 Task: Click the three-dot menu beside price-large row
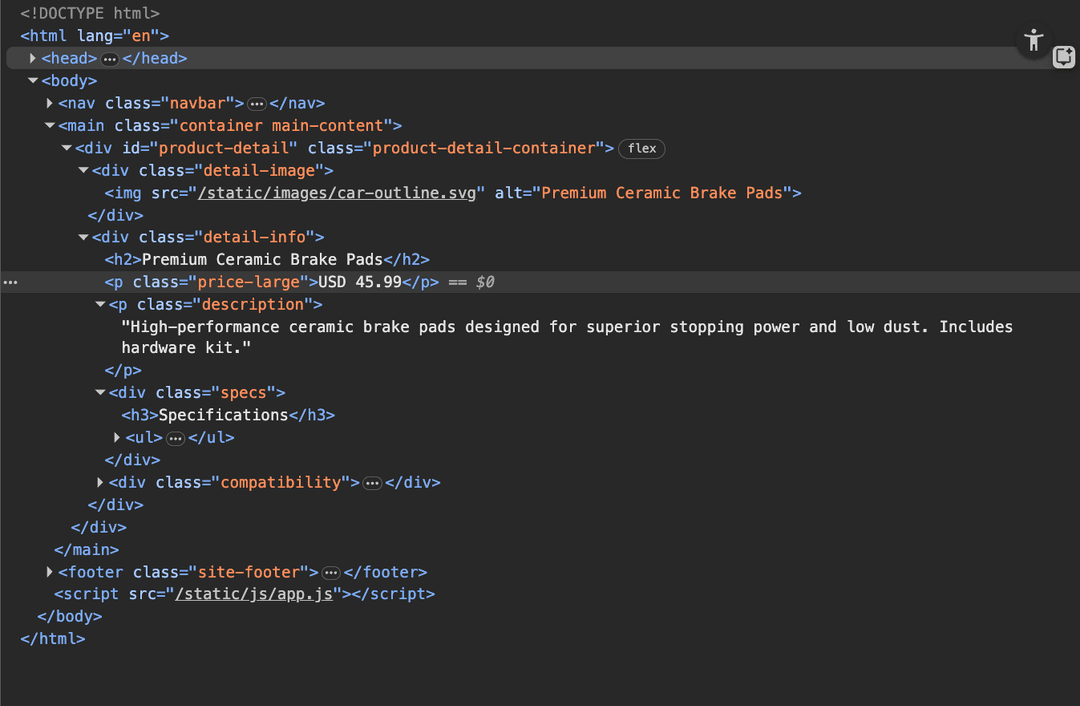(10, 282)
